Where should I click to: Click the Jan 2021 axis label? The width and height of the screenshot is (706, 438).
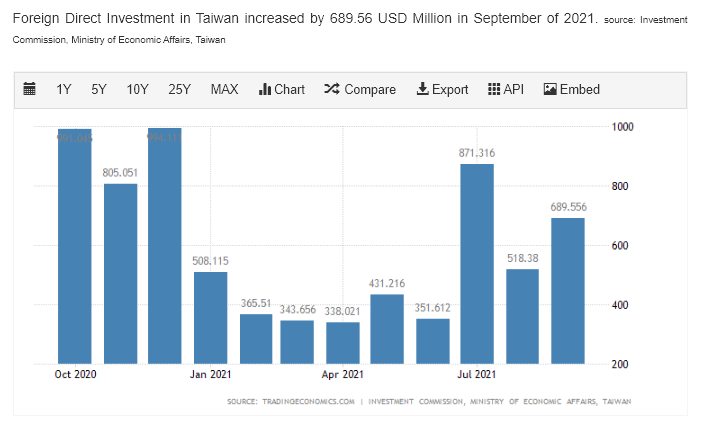(x=210, y=374)
